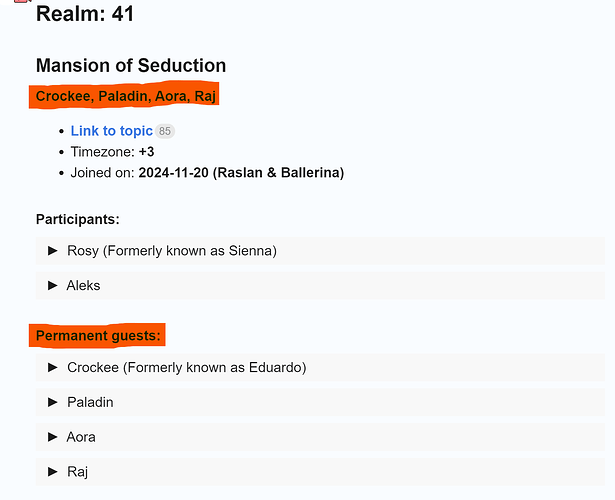Select the 'Rosy (Formerly known as Sienna)' row

coord(320,251)
